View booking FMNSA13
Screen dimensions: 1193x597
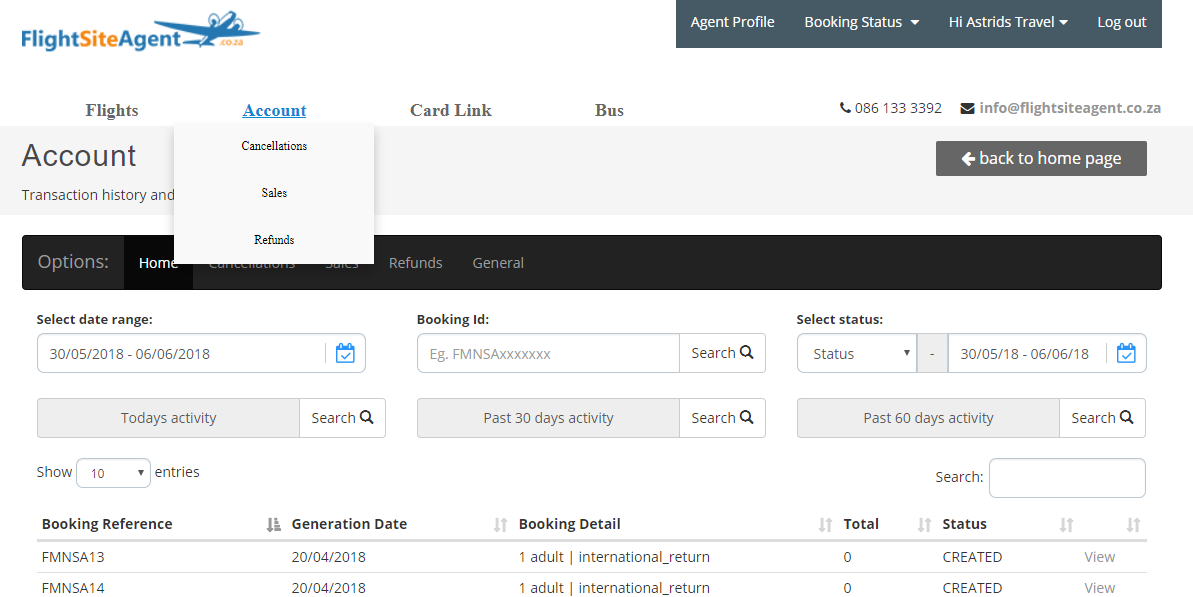[1099, 557]
